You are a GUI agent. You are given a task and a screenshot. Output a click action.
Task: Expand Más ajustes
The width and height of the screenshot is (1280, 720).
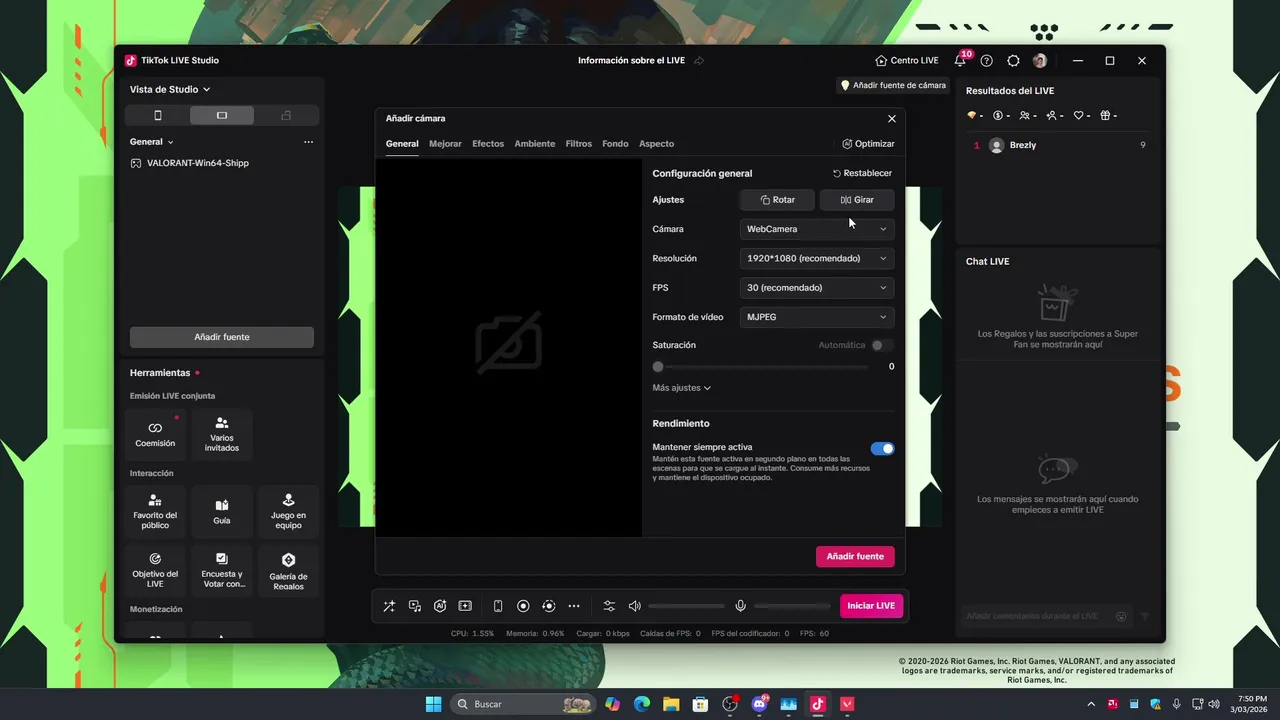[x=682, y=388]
